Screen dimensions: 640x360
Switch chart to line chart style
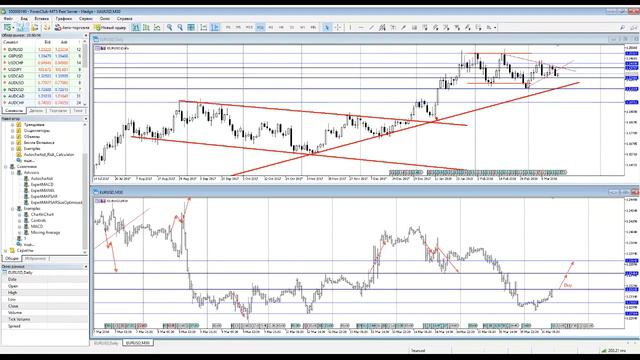(157, 27)
